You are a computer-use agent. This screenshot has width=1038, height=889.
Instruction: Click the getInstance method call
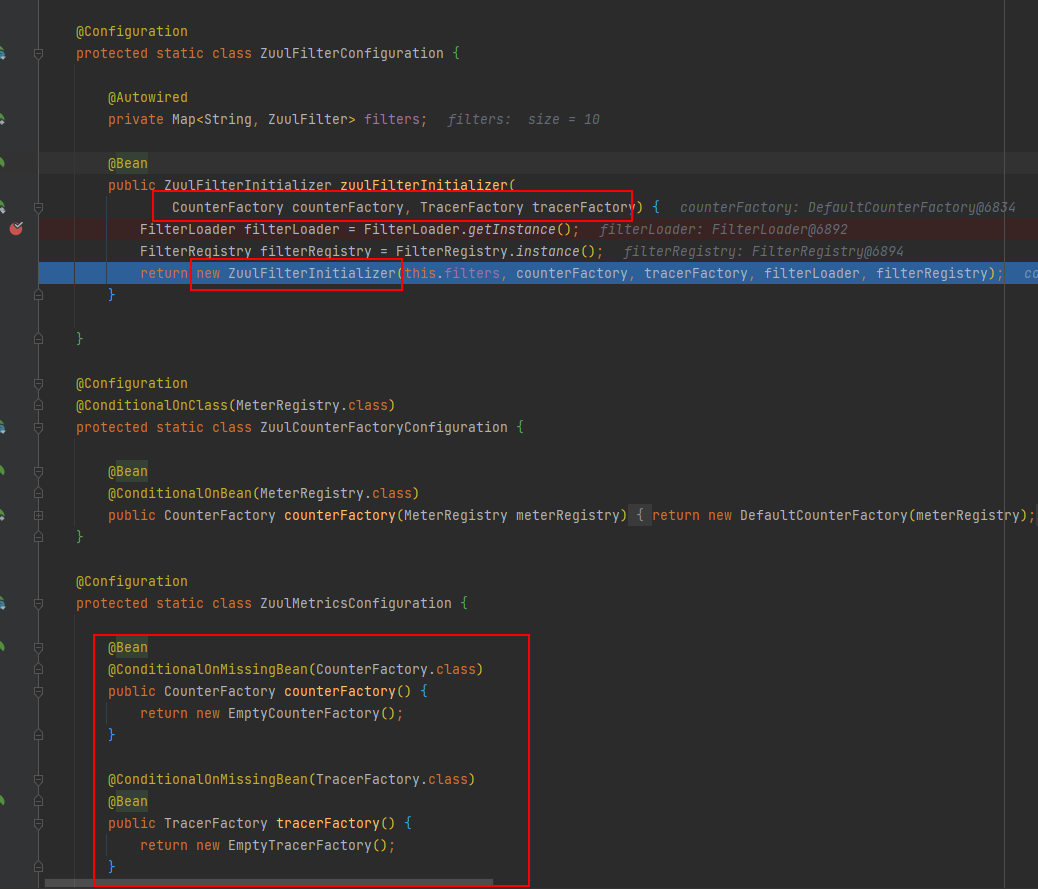512,229
